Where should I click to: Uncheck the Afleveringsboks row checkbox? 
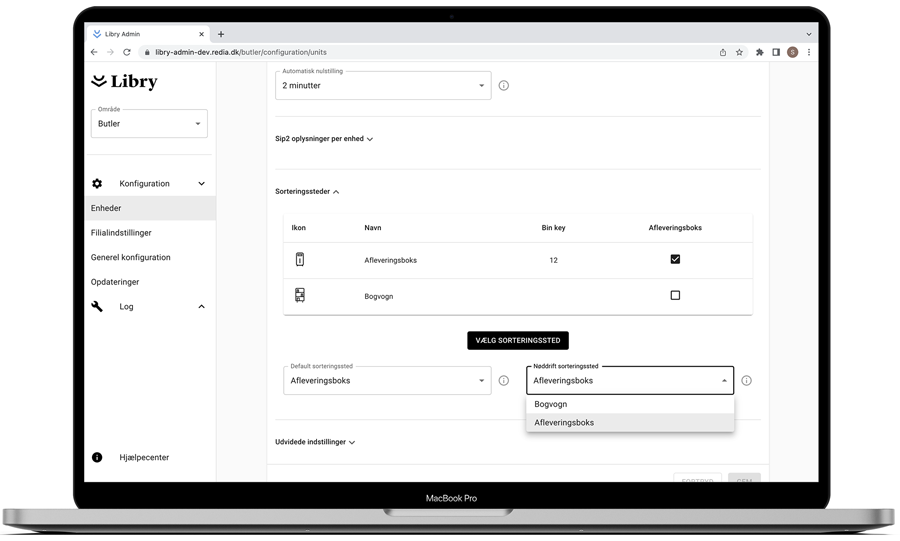(675, 260)
